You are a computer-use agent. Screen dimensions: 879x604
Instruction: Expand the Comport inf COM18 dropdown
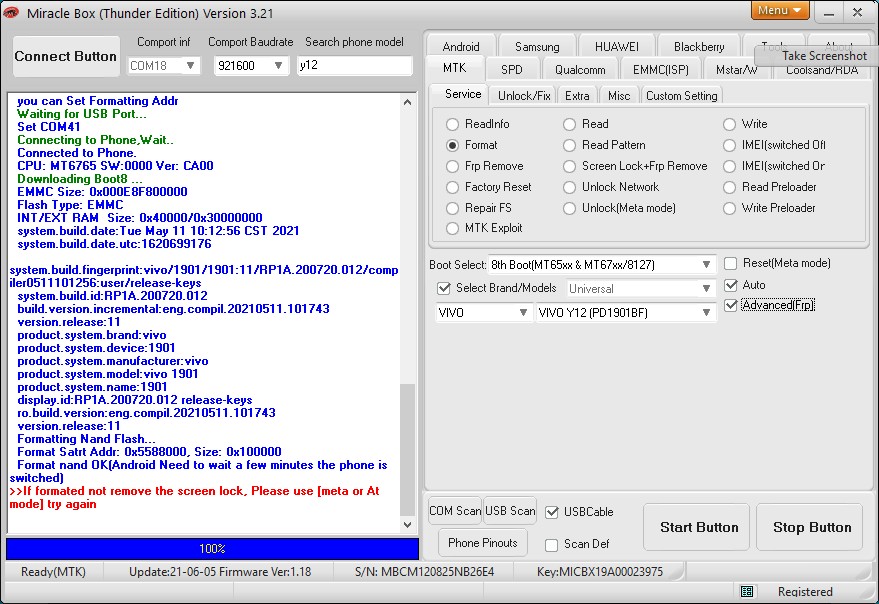click(191, 66)
